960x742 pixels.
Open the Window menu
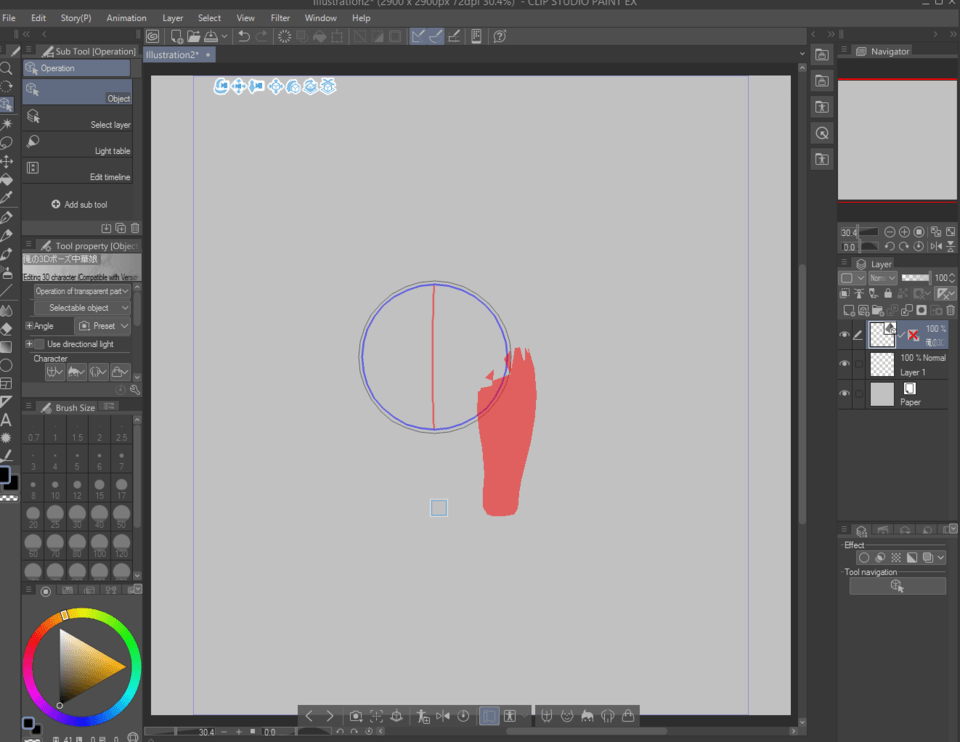click(x=321, y=18)
